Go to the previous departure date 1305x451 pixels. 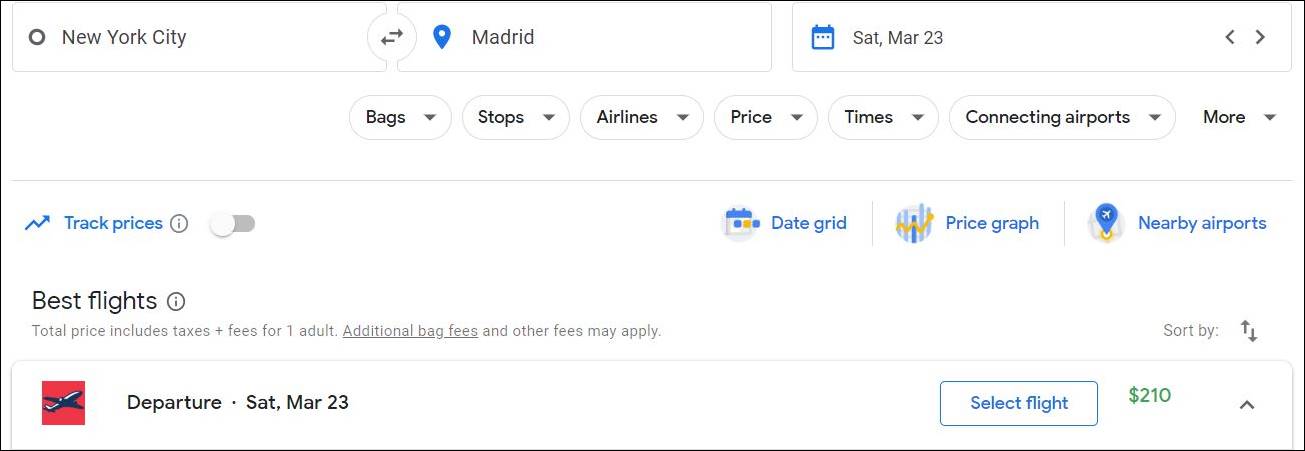pyautogui.click(x=1230, y=37)
